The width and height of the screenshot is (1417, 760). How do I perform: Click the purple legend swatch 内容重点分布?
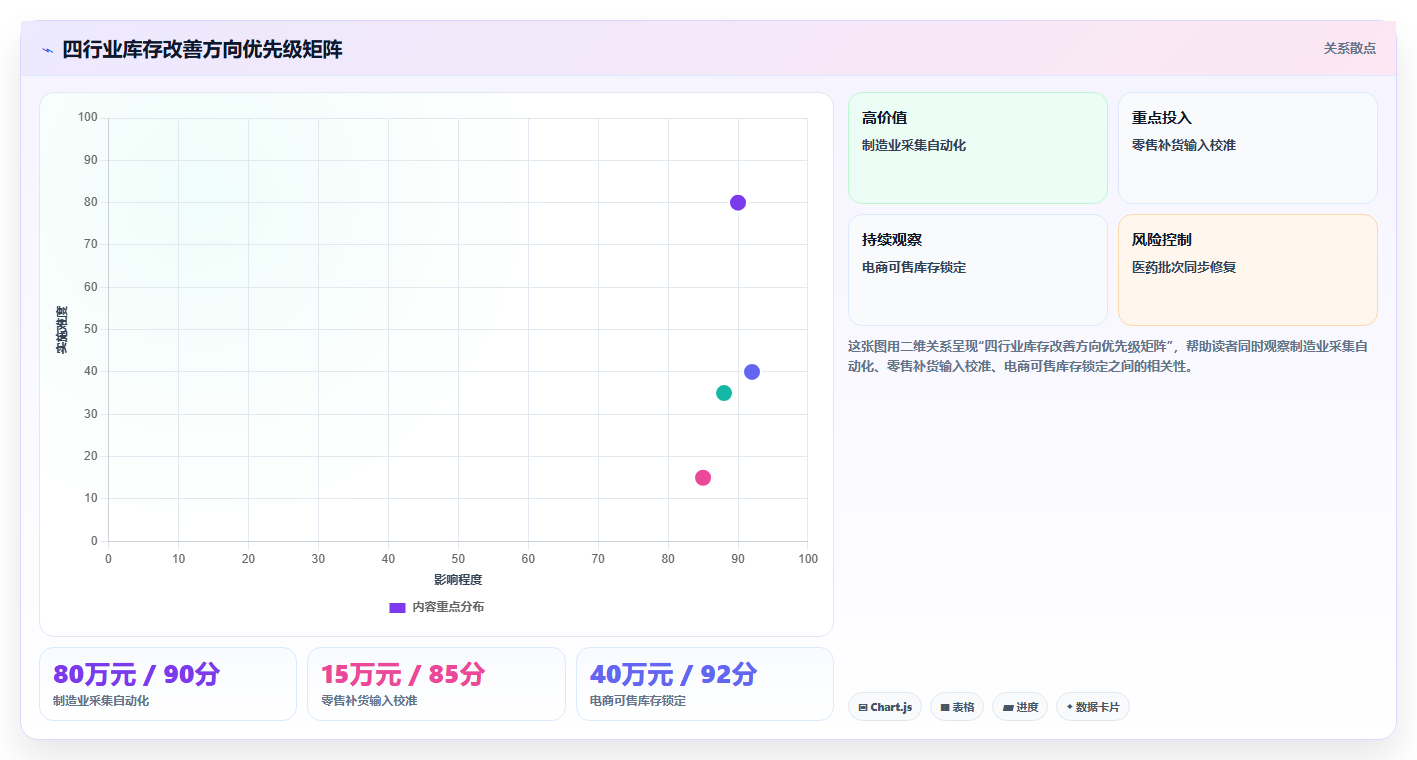(397, 607)
